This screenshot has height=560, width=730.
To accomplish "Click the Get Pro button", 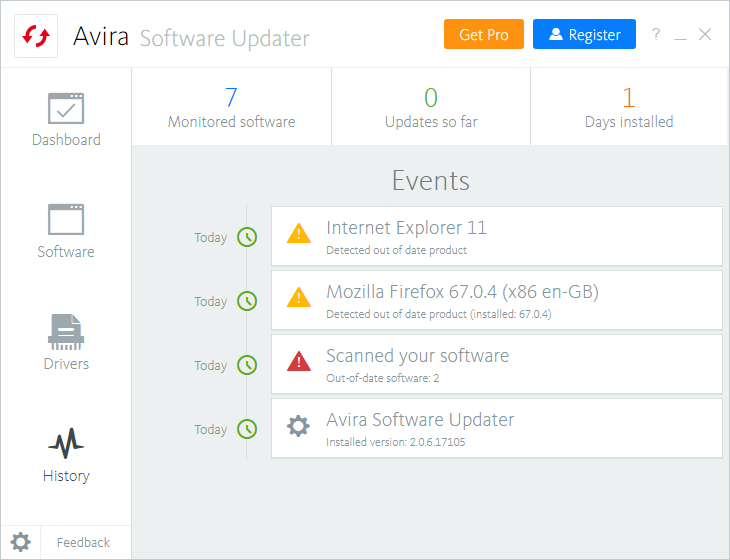I will click(484, 35).
